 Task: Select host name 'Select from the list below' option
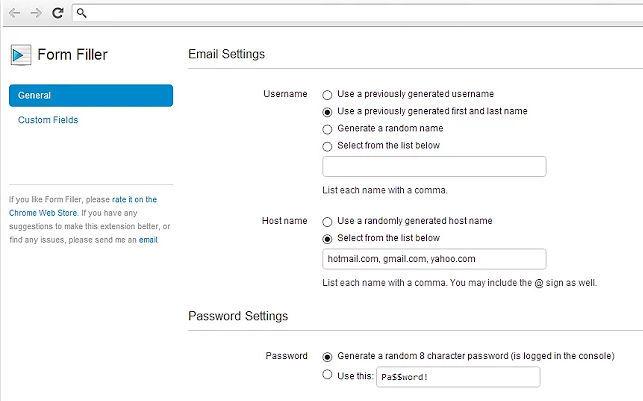[327, 238]
